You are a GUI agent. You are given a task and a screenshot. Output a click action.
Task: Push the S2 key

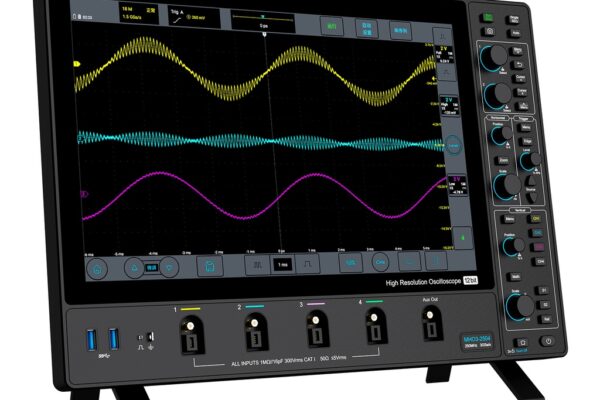coord(545,305)
